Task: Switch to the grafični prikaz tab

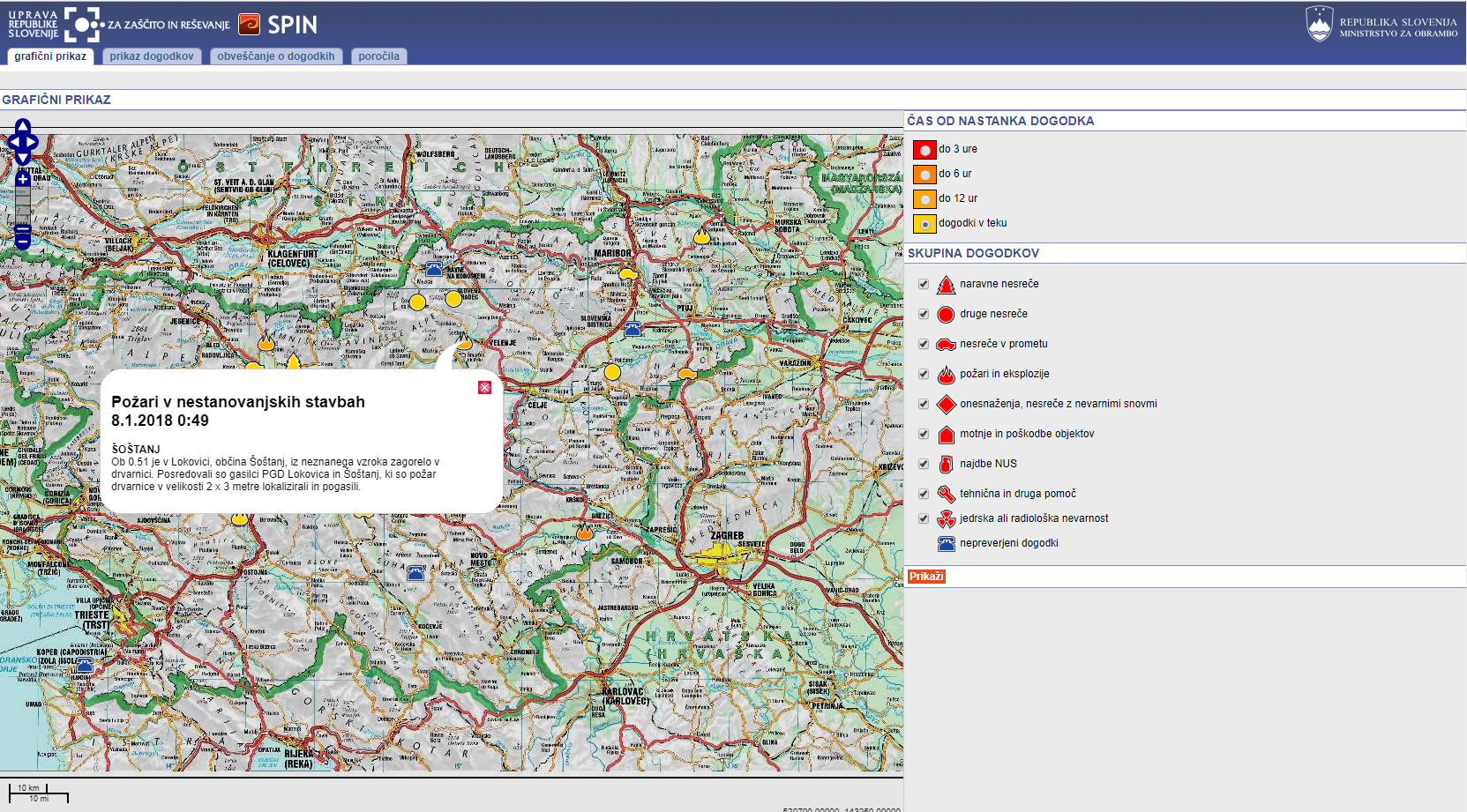Action: (50, 56)
